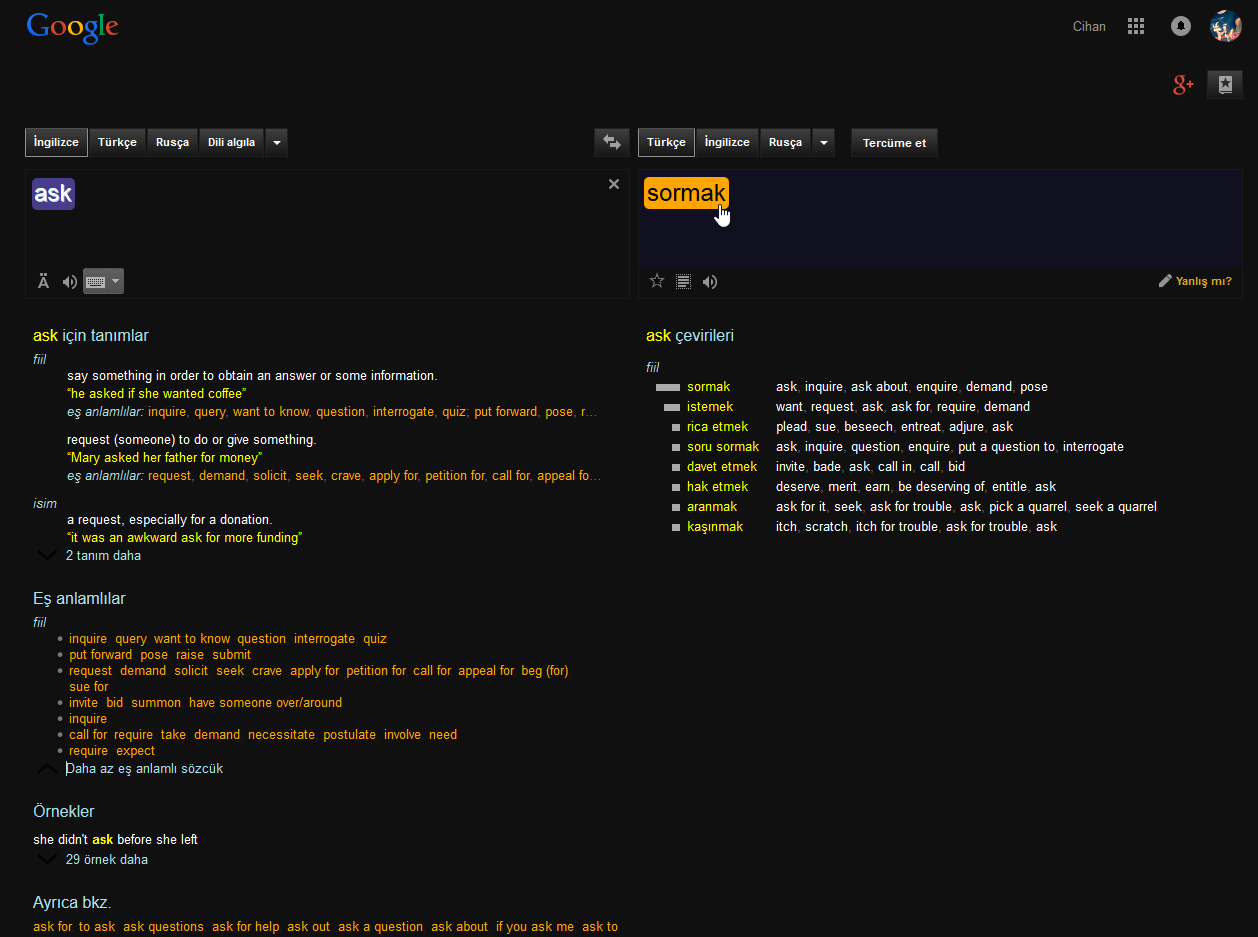Screen dimensions: 1258x937
Task: Open the account profile picture
Action: click(1226, 26)
